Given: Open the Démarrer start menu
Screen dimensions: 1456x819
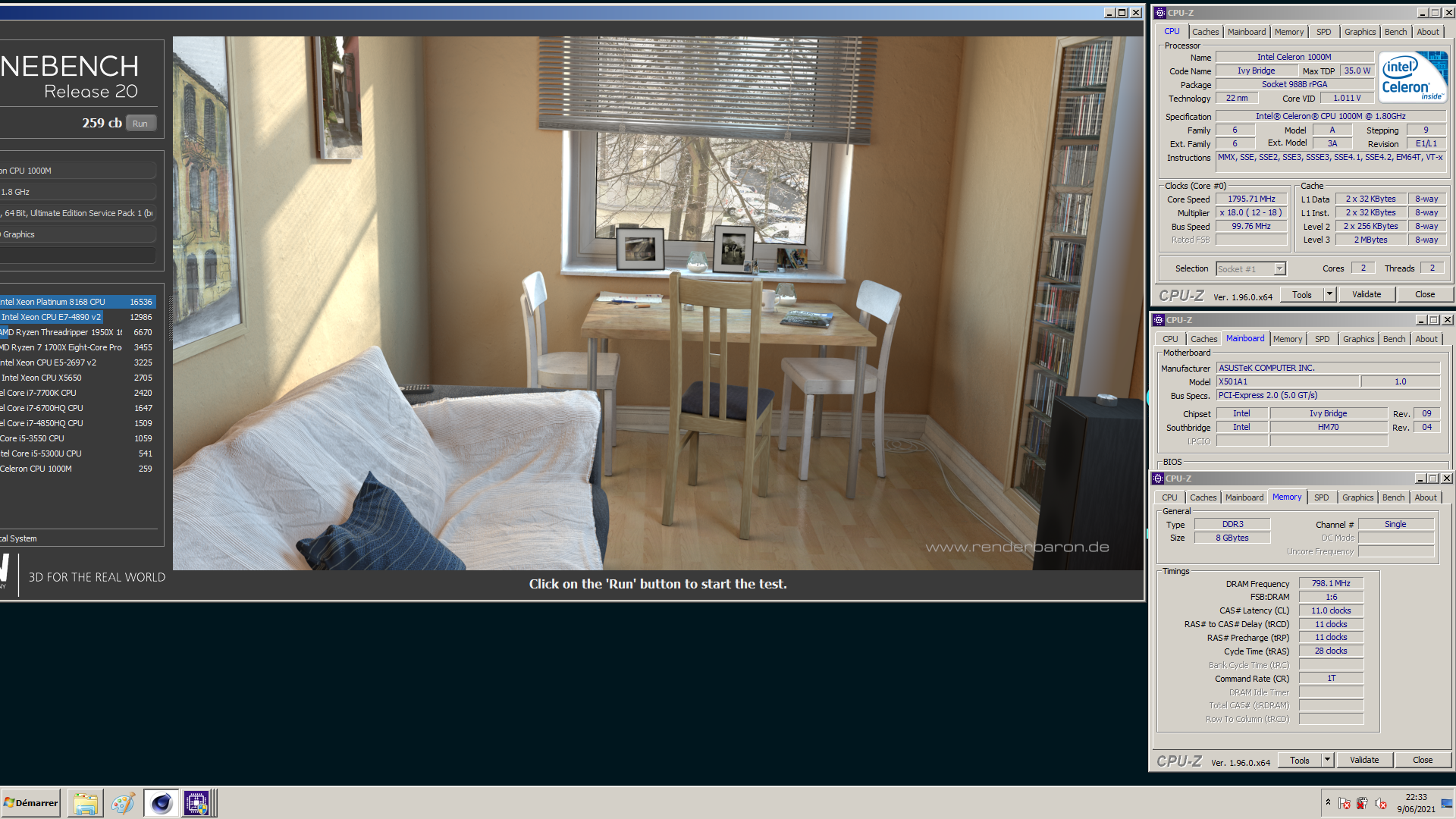Looking at the screenshot, I should pos(31,803).
